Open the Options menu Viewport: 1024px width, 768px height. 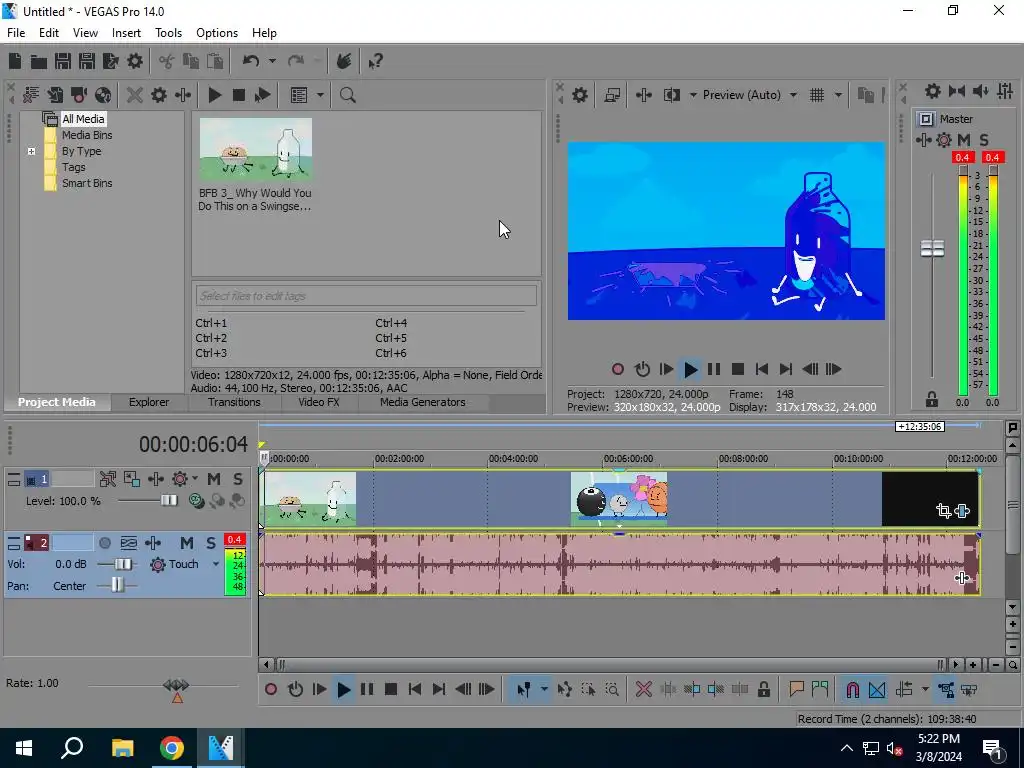point(217,33)
